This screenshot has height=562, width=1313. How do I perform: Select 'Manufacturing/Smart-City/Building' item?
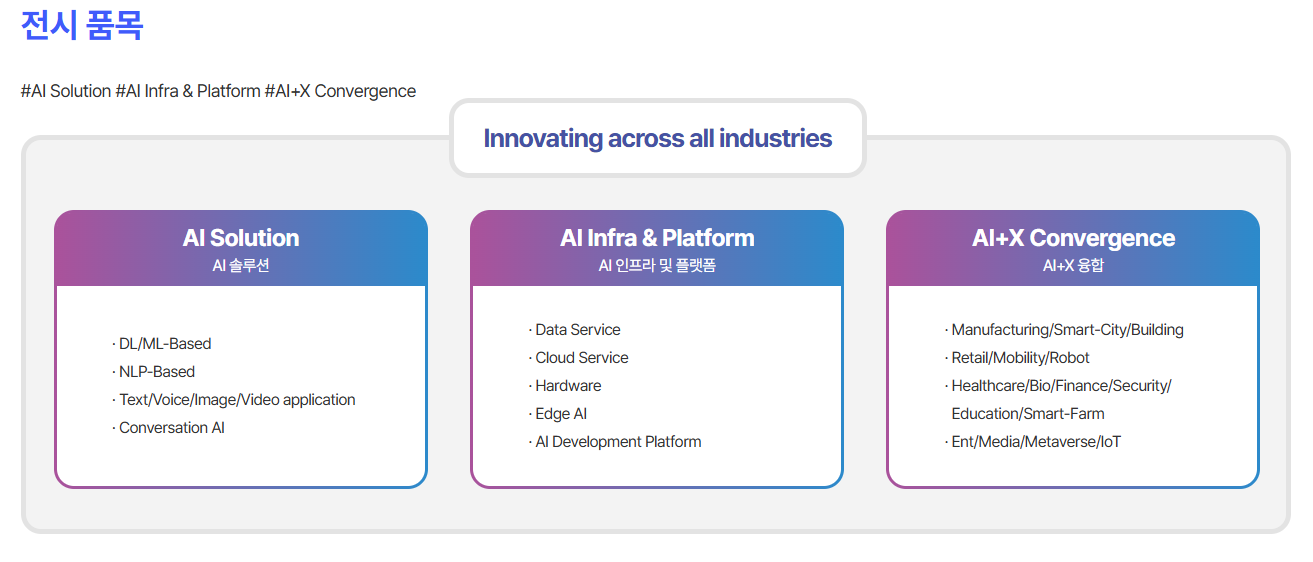tap(1064, 330)
